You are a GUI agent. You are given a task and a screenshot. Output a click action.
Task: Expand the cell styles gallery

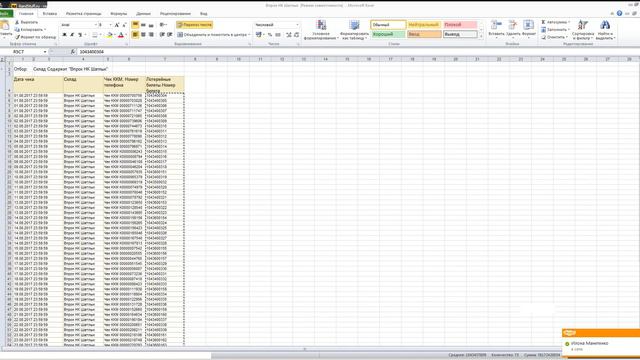tap(481, 36)
